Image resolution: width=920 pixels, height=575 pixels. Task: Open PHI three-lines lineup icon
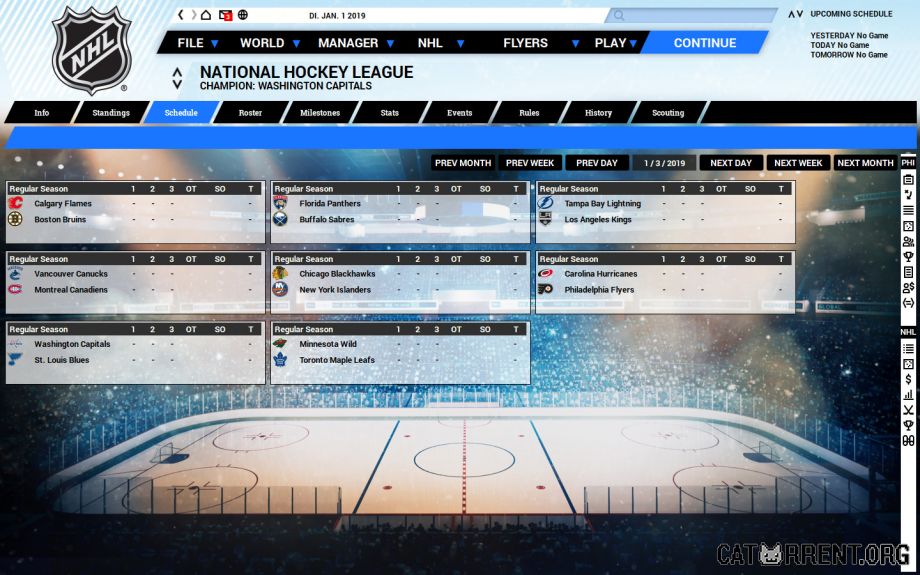(x=908, y=211)
